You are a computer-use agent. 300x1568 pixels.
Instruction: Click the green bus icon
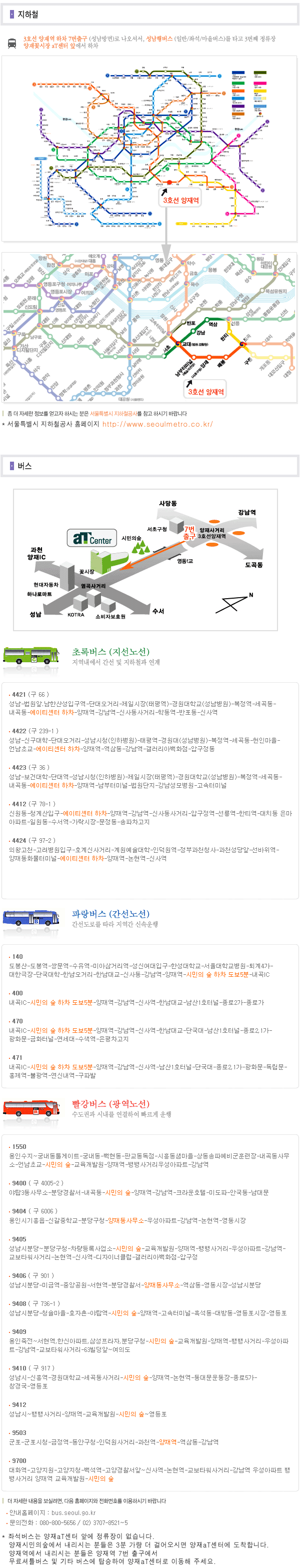pyautogui.click(x=31, y=657)
